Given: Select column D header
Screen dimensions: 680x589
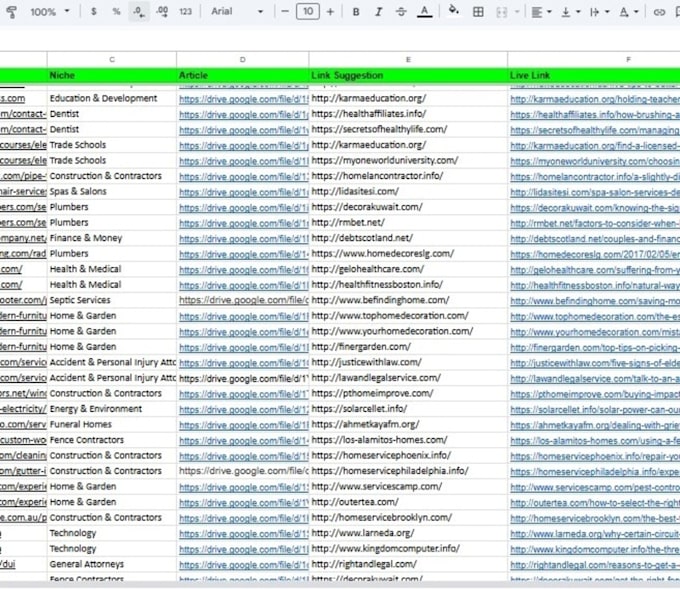Looking at the screenshot, I should point(242,59).
